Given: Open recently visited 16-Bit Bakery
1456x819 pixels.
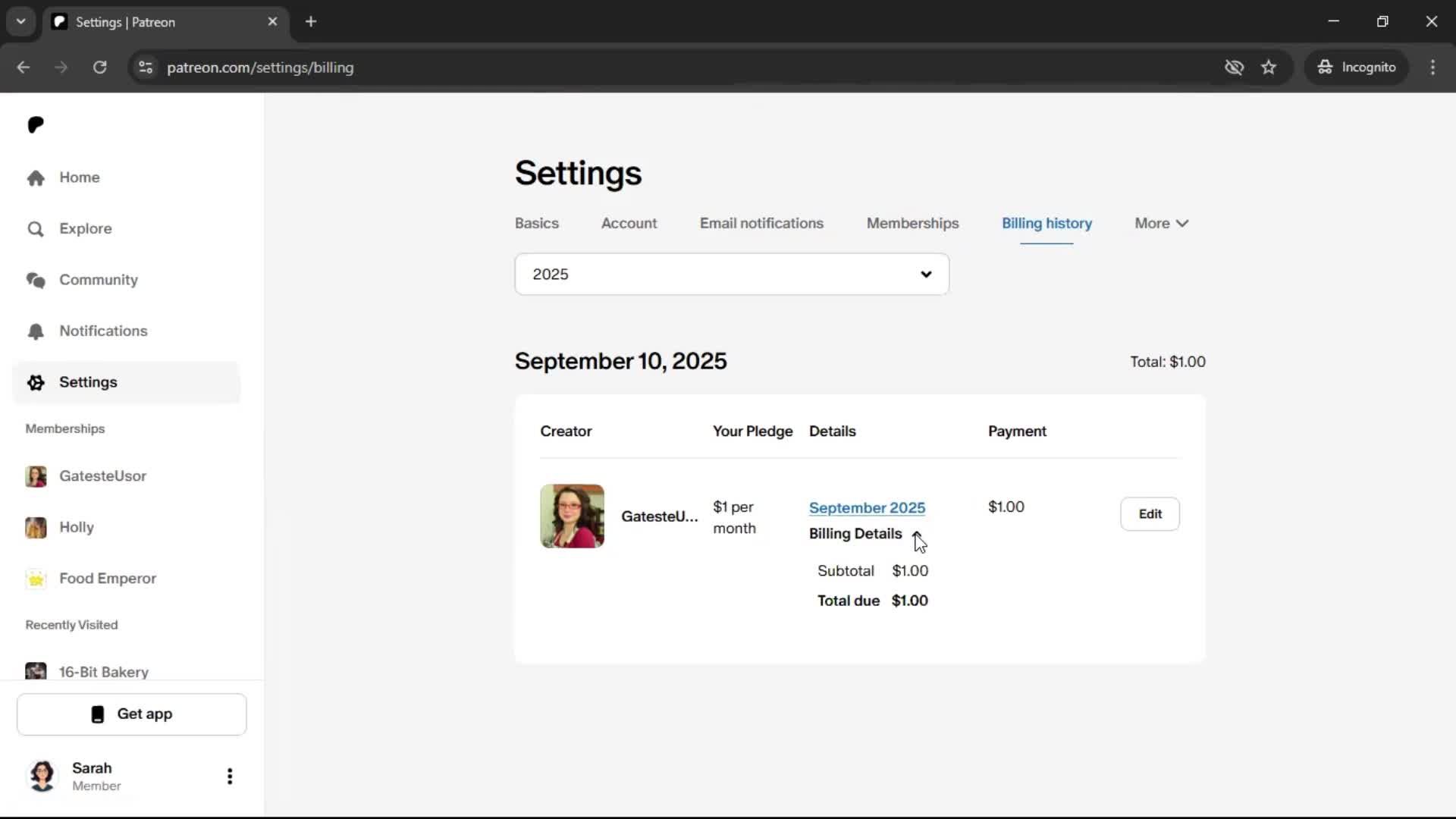Looking at the screenshot, I should point(86,672).
